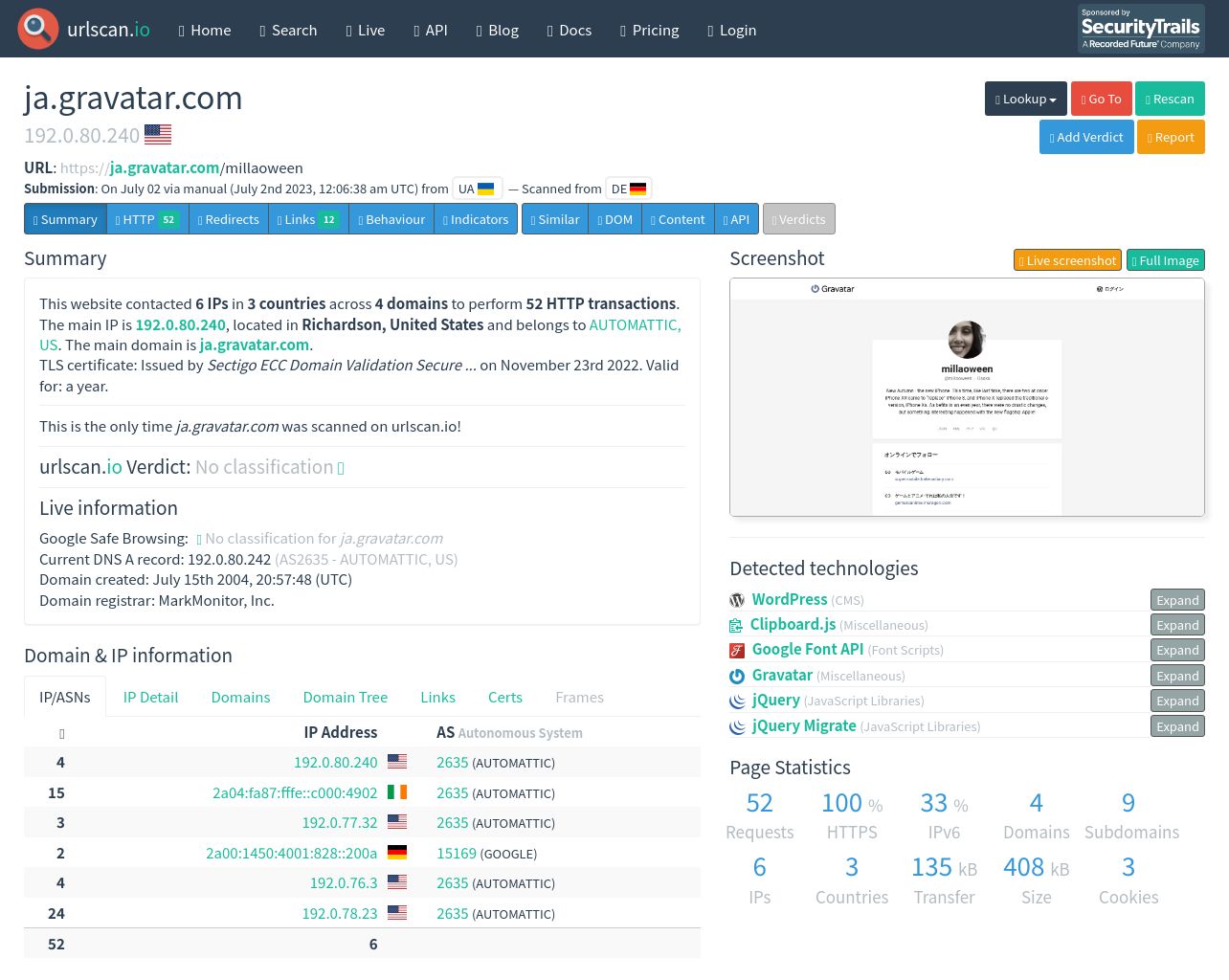
Task: Click the info icon after No classification verdict
Action: pyautogui.click(x=341, y=468)
